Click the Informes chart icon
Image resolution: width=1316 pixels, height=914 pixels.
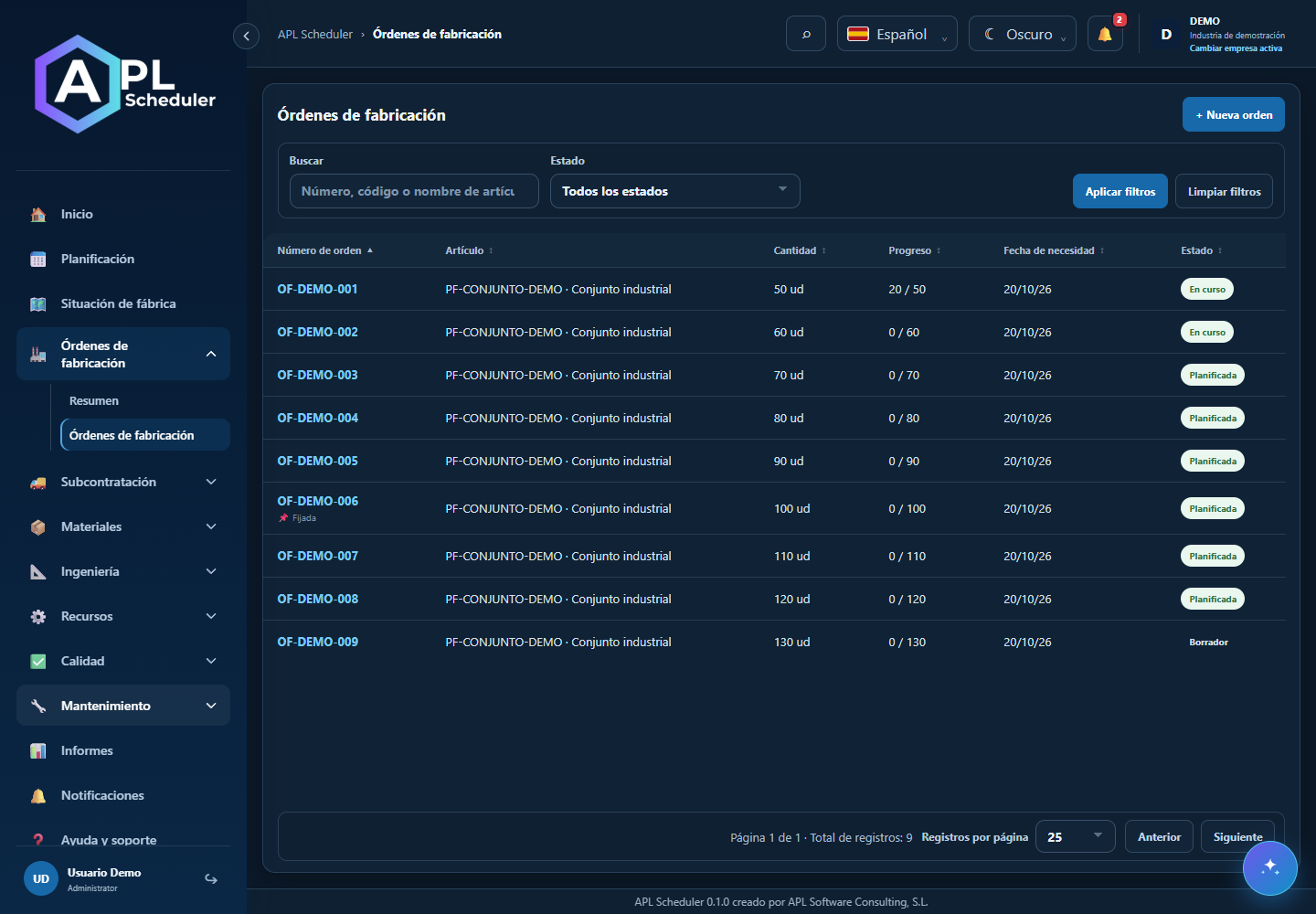point(38,751)
